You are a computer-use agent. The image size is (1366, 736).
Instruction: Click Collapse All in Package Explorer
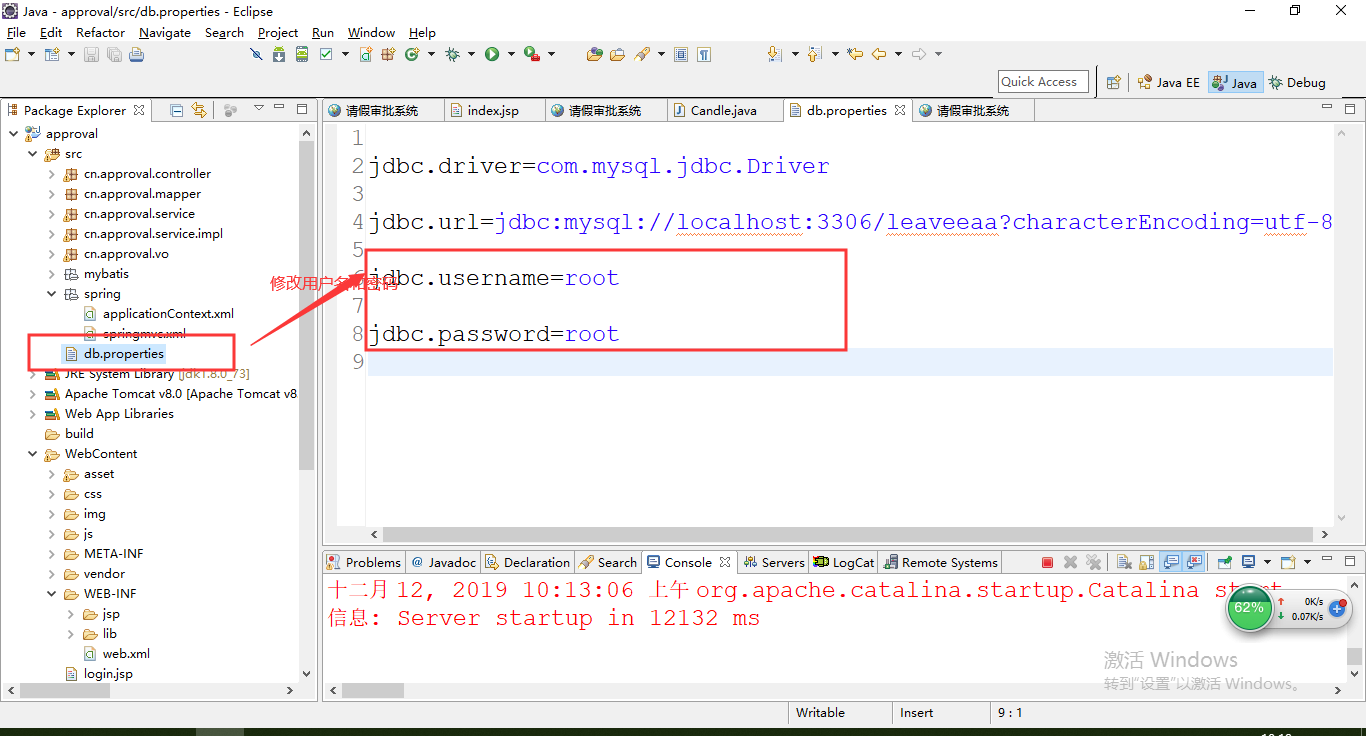(177, 110)
